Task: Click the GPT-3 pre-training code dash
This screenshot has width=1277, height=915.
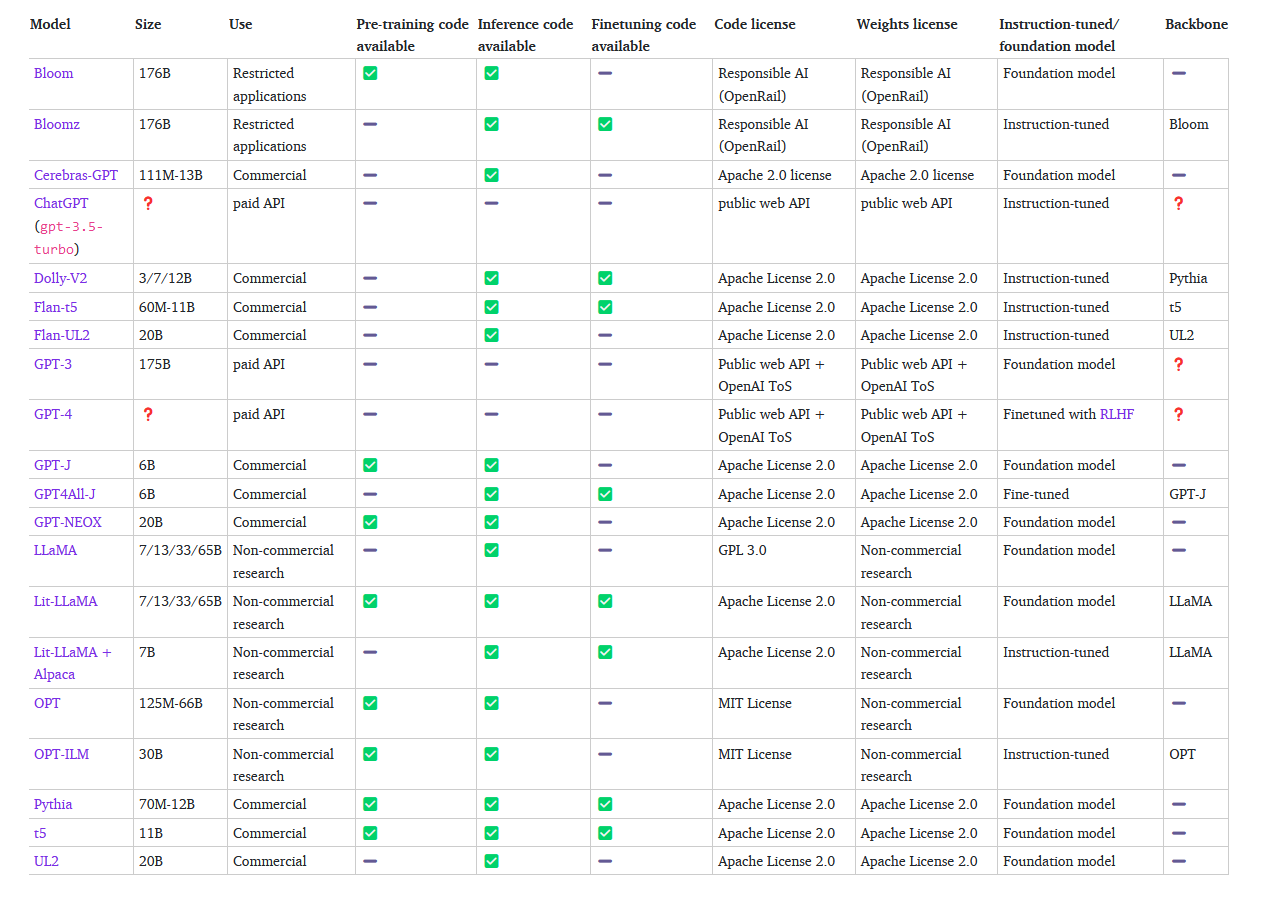Action: (370, 364)
